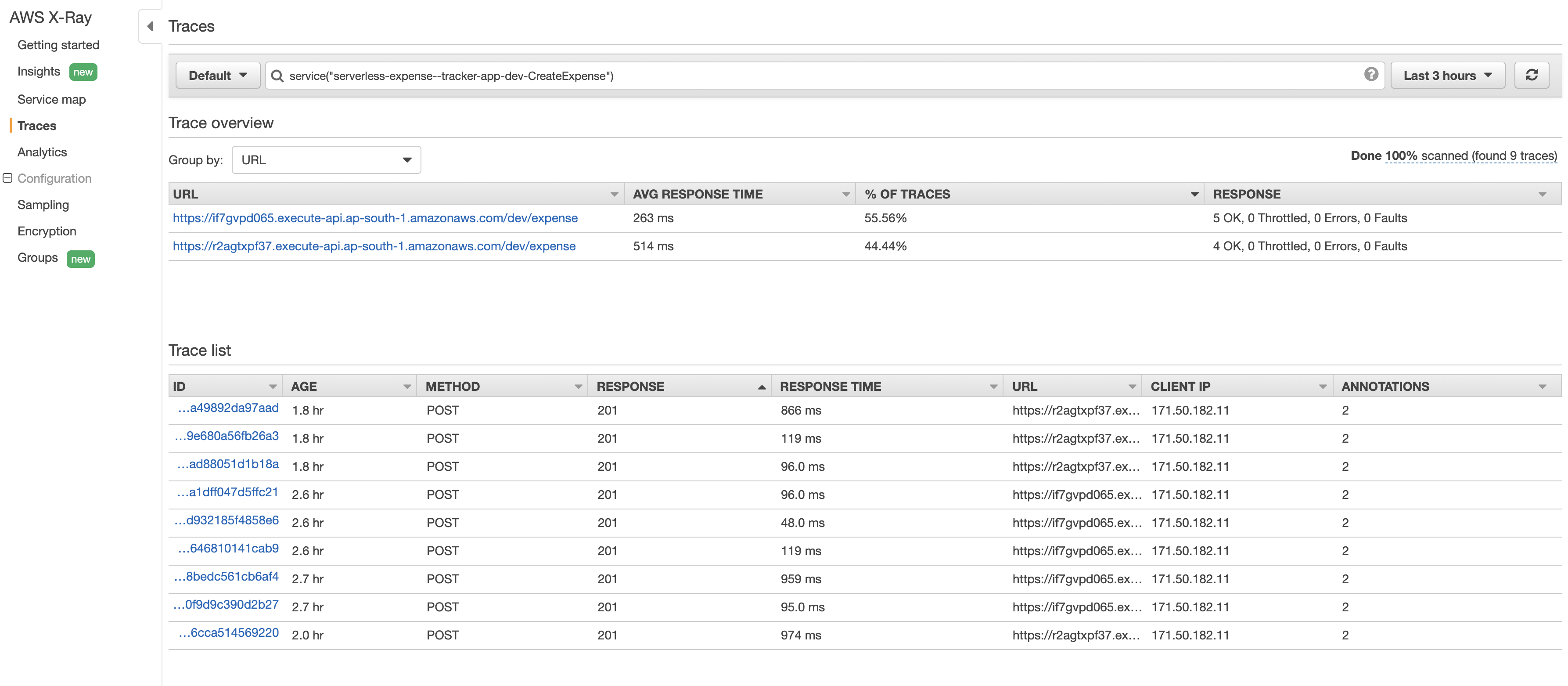Open the Service map page

pos(52,99)
